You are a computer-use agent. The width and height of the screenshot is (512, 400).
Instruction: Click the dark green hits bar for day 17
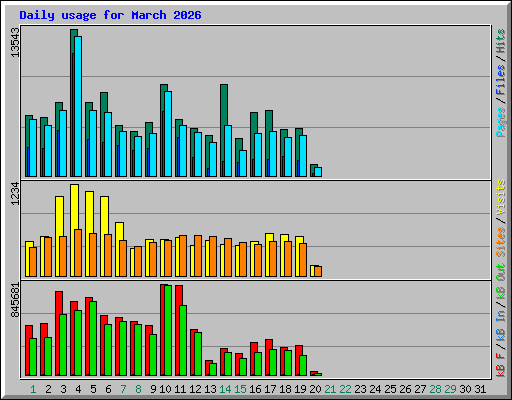pyautogui.click(x=269, y=121)
